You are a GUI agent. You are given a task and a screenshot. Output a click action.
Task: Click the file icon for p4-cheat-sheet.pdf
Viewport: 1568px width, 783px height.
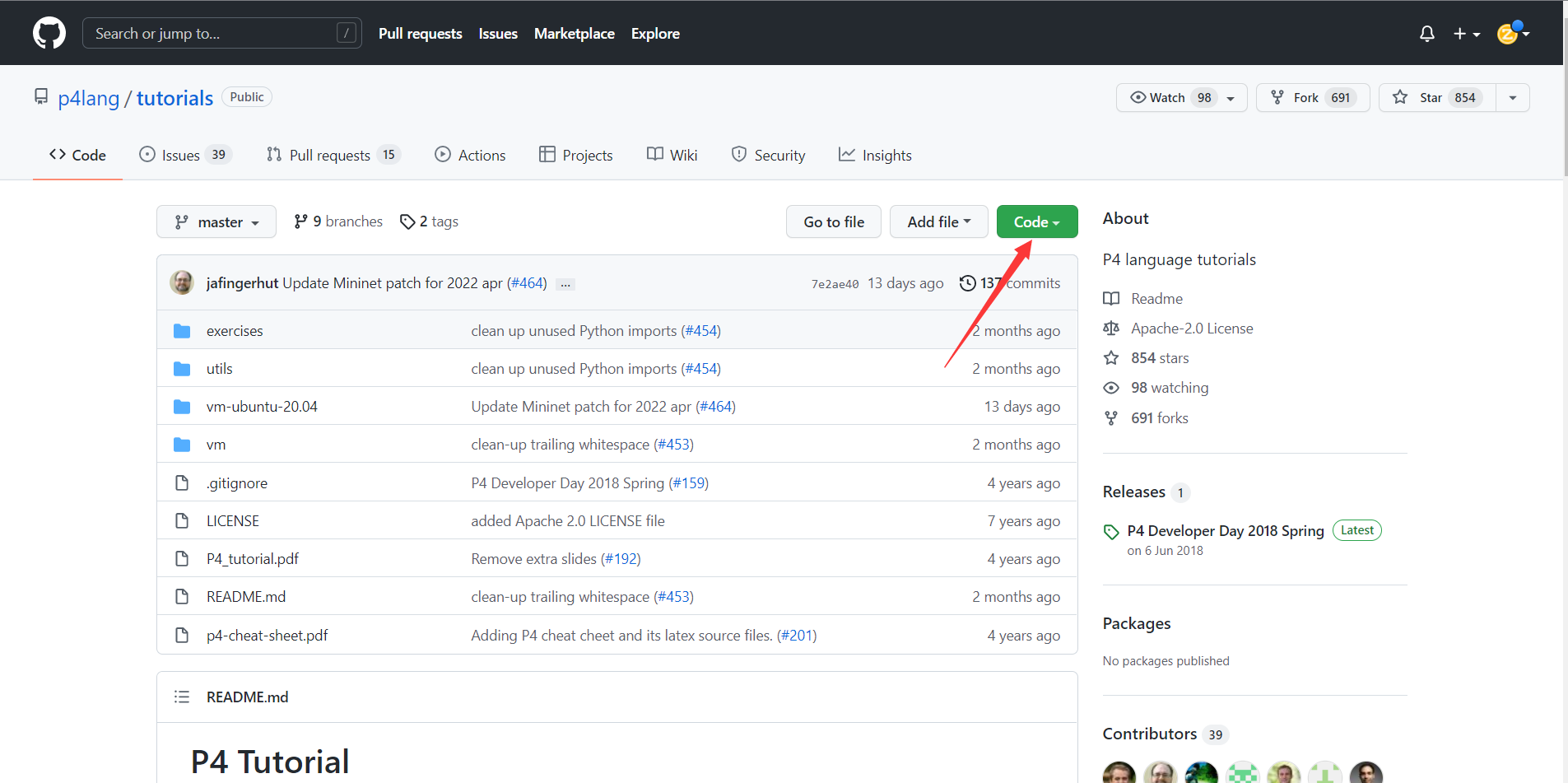(182, 636)
